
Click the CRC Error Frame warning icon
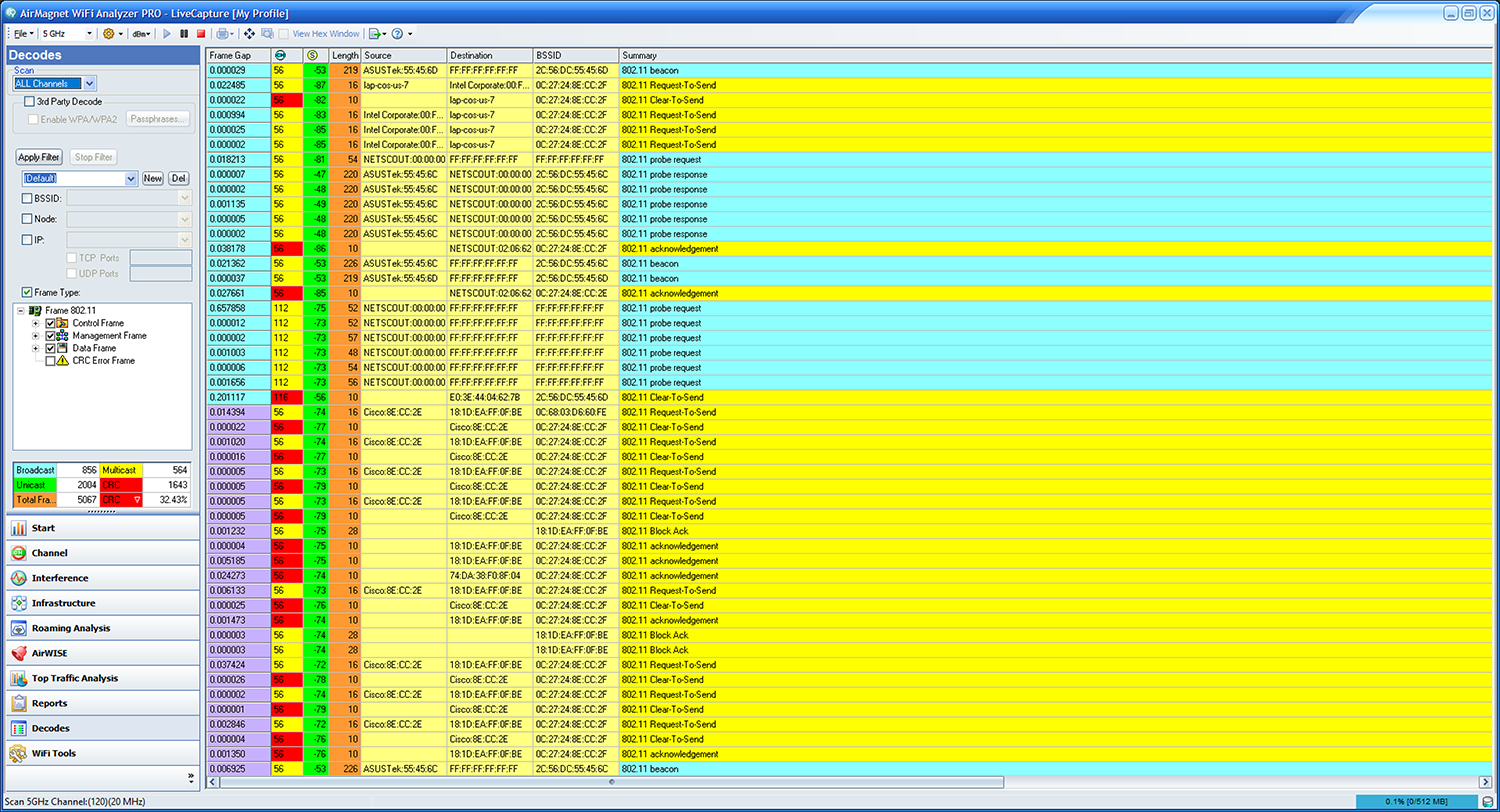63,361
